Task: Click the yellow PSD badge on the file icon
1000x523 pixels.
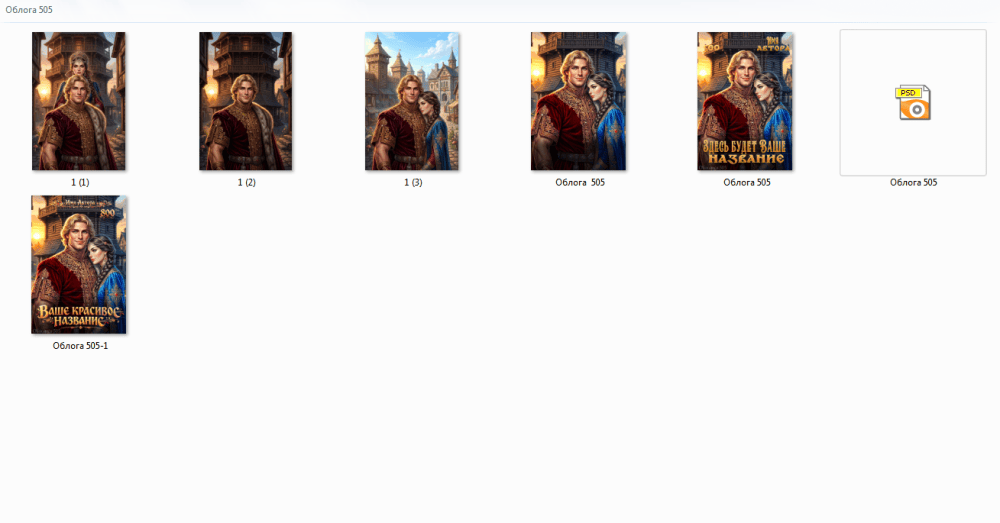Action: 908,93
